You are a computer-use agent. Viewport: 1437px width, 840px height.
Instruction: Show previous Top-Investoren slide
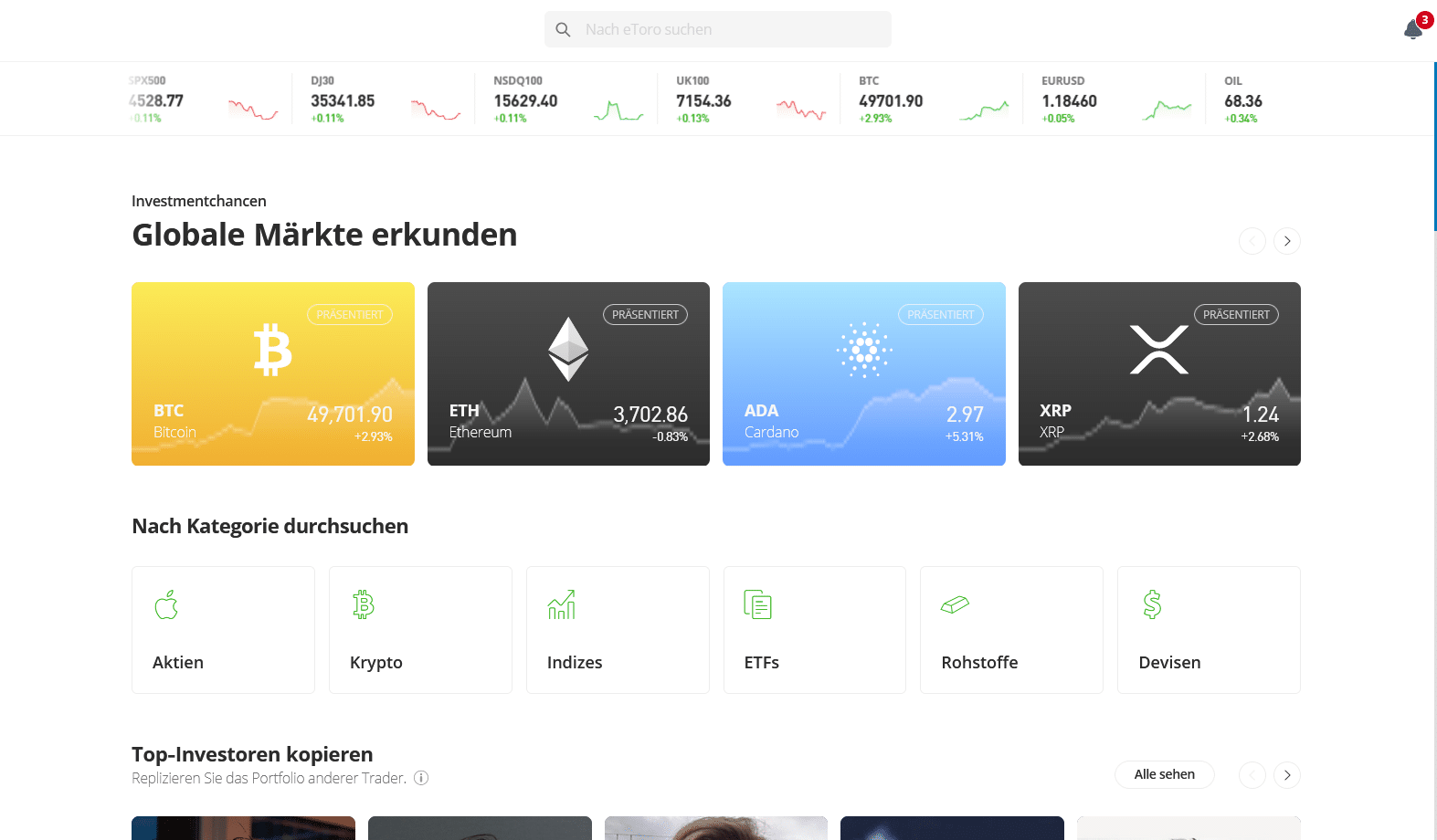(x=1252, y=775)
